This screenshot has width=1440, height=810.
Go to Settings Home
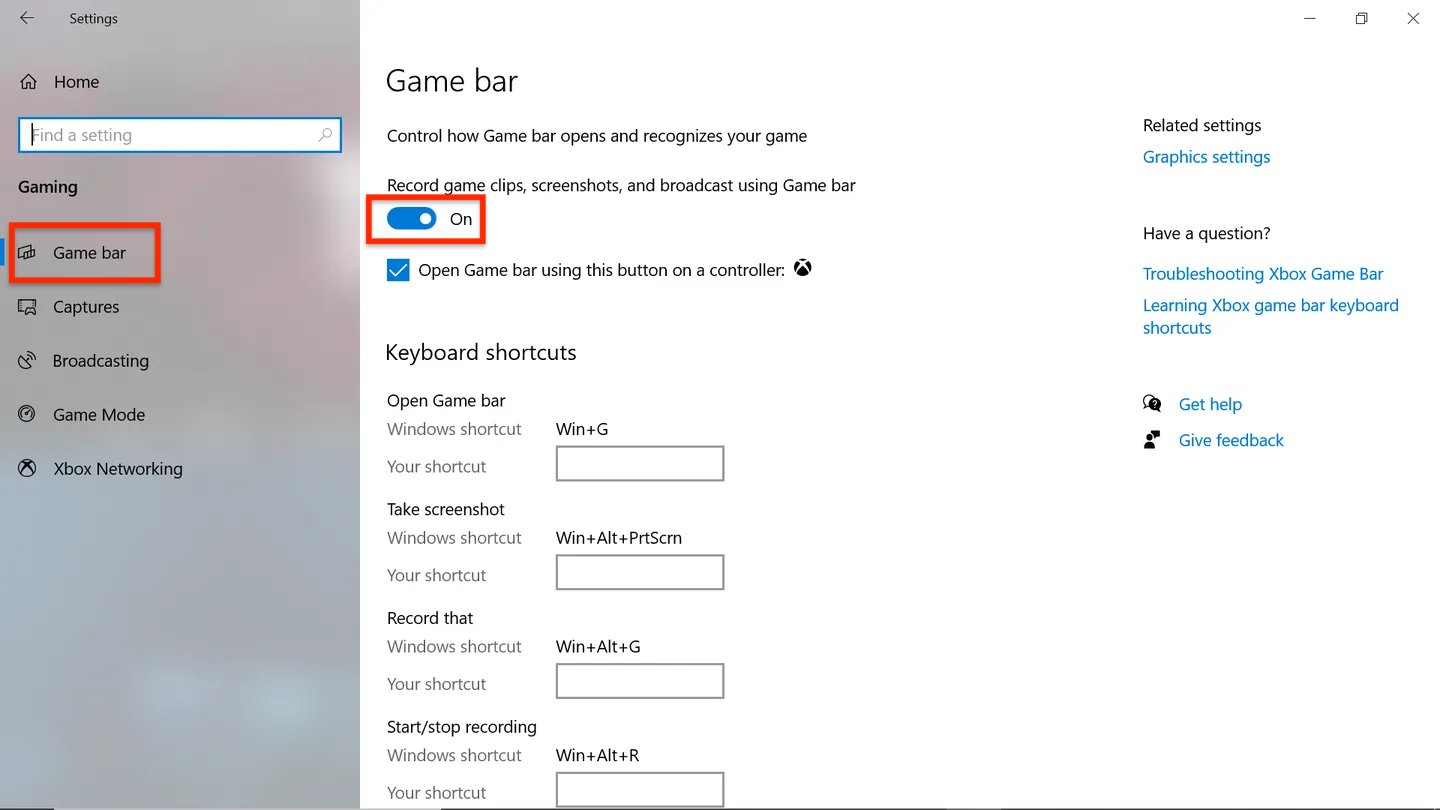tap(76, 82)
